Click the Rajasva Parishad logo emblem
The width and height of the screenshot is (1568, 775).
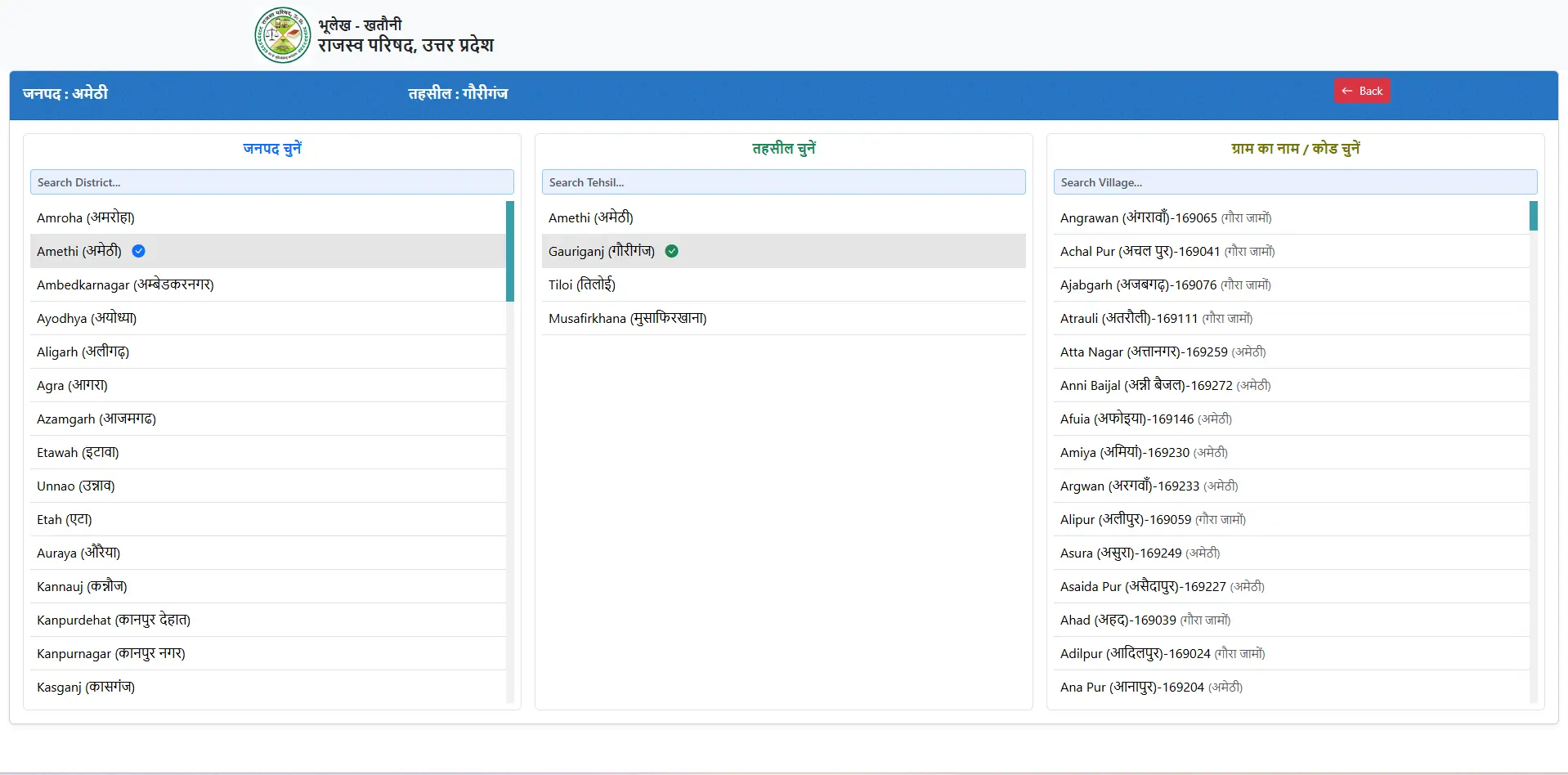282,35
